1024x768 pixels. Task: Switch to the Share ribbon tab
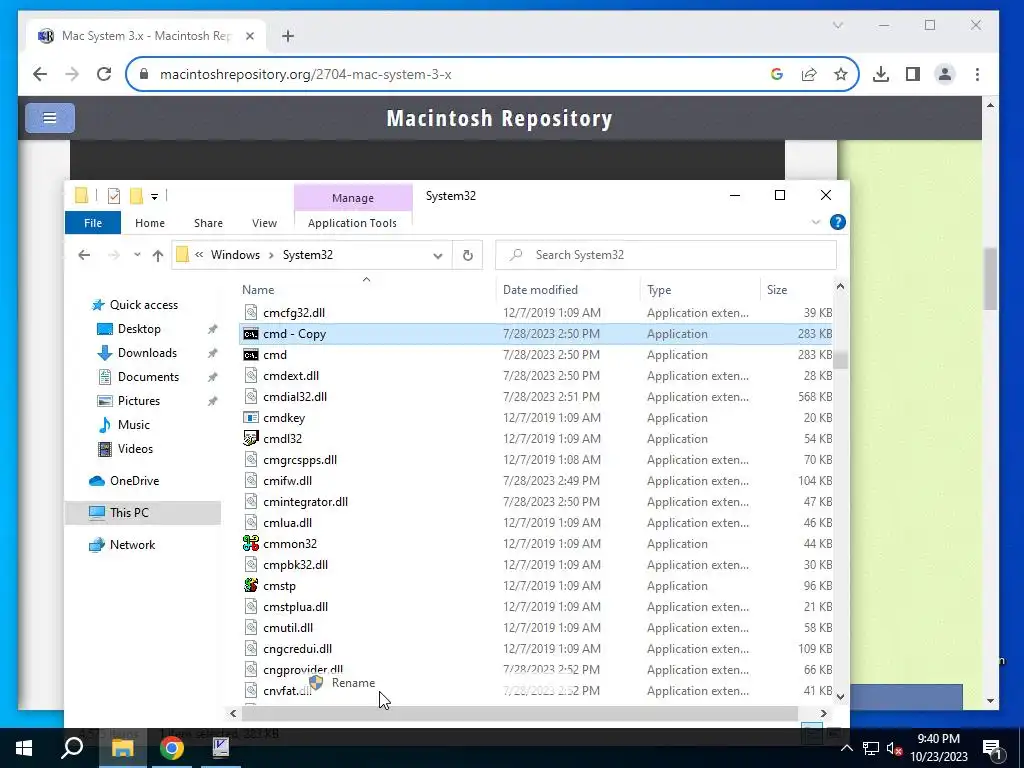click(208, 223)
